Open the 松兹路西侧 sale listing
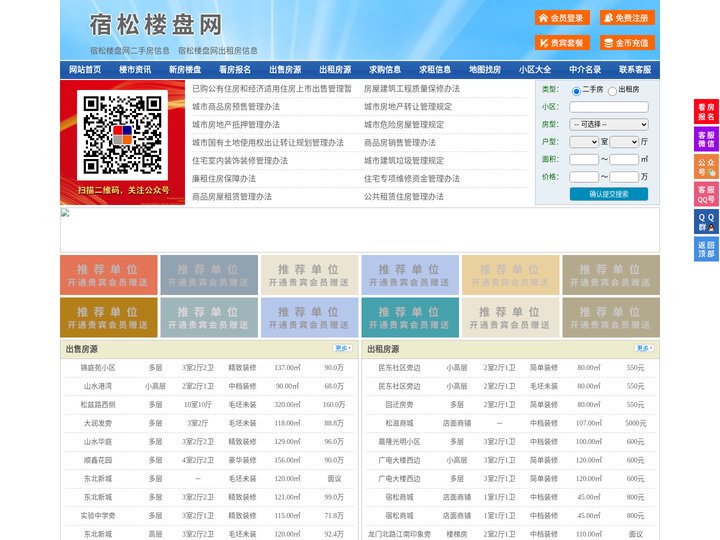This screenshot has width=720, height=540. (x=98, y=405)
